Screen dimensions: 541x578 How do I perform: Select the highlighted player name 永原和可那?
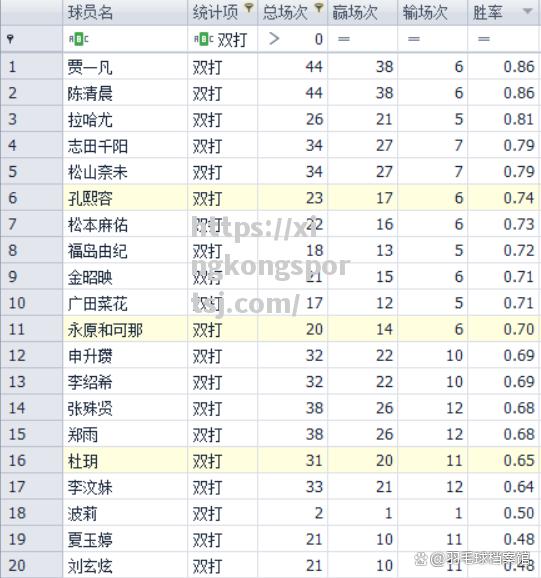point(105,330)
